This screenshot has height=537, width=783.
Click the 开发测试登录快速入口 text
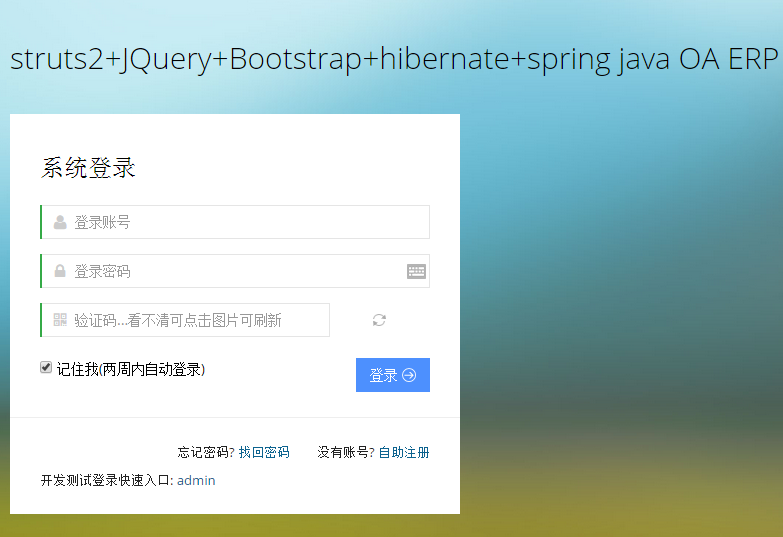click(x=107, y=481)
